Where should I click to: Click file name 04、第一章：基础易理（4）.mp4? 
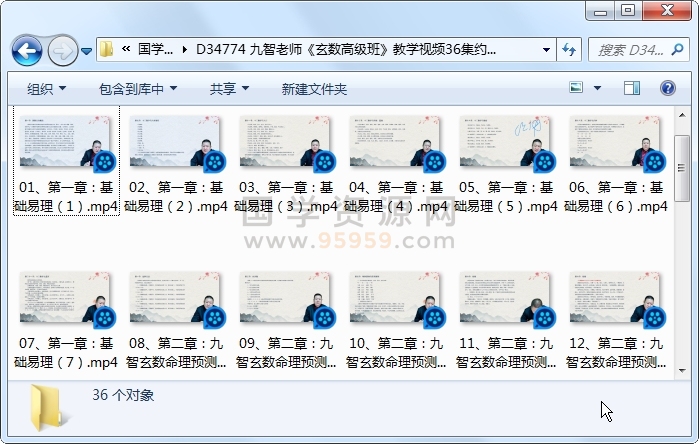396,197
